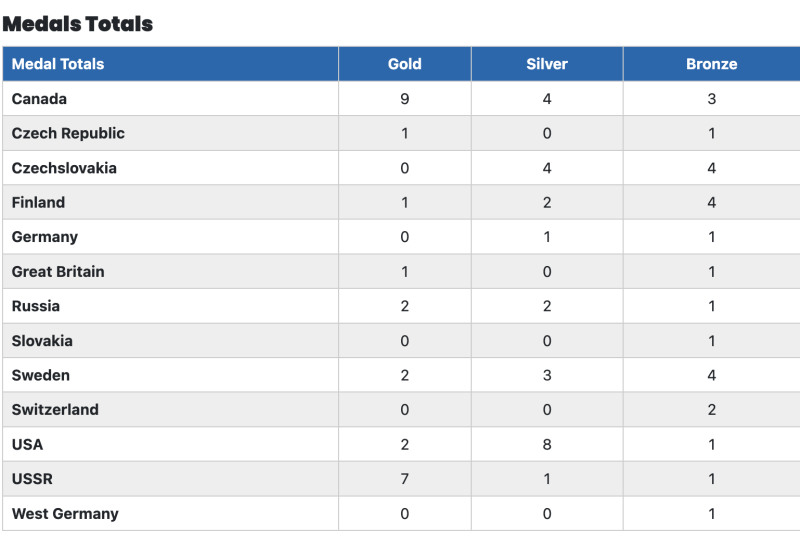
Task: Select Finland's bronze medal count
Action: point(711,202)
